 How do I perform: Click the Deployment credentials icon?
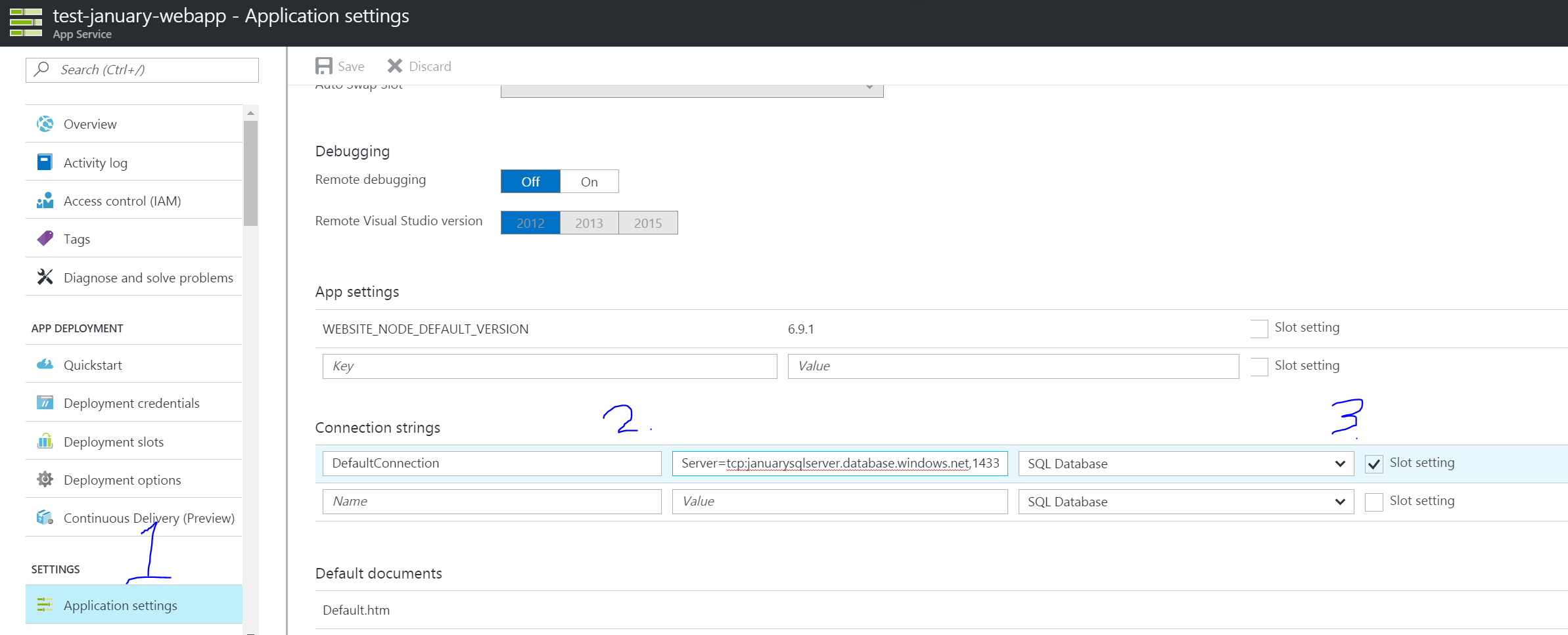point(45,403)
